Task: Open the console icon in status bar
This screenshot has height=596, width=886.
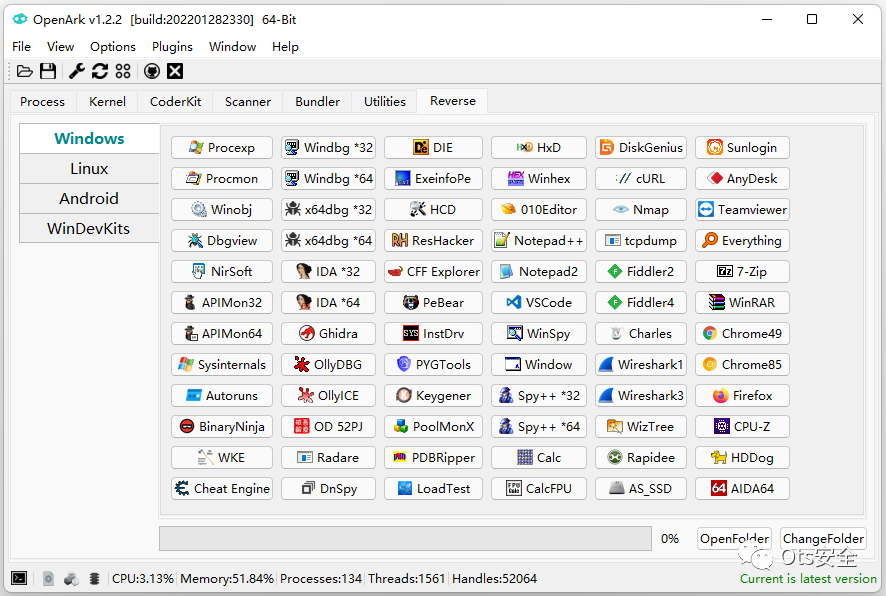Action: (19, 578)
